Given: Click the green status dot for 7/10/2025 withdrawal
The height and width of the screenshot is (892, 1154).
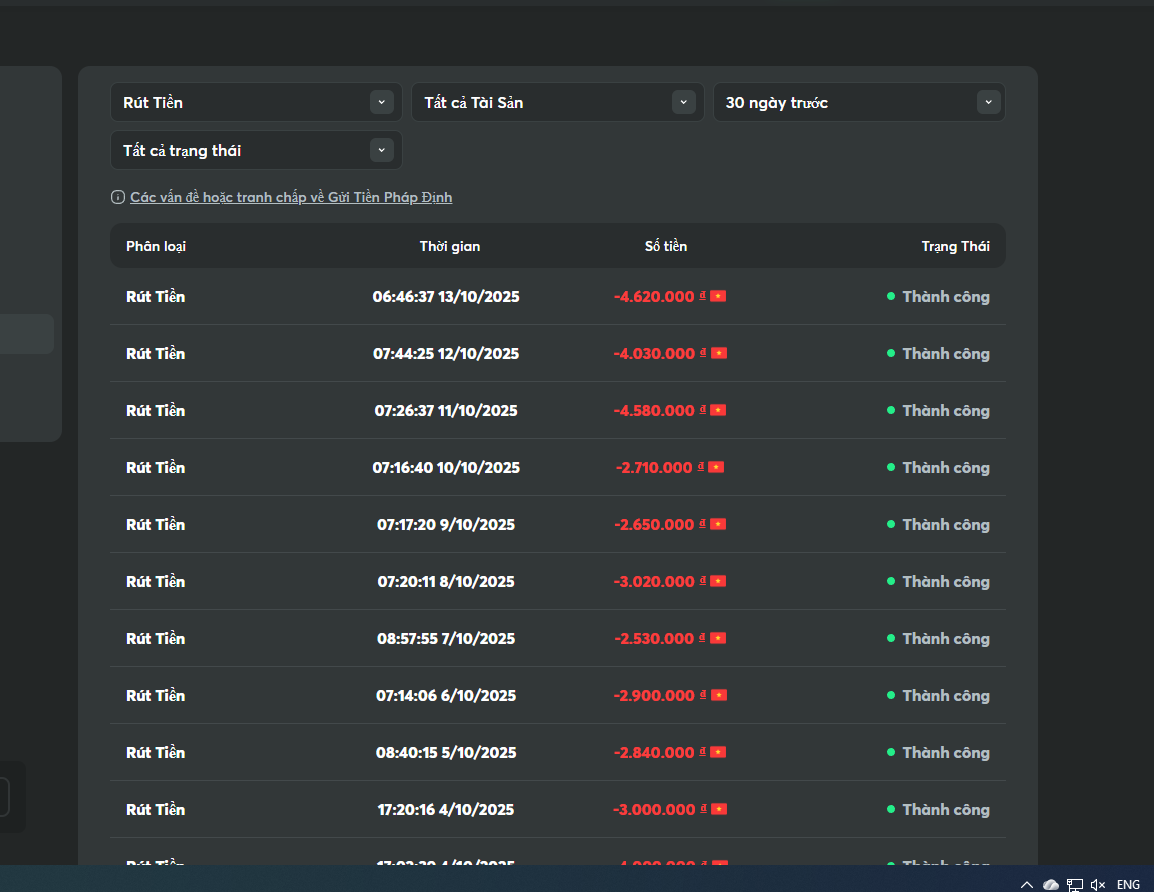Looking at the screenshot, I should pyautogui.click(x=891, y=638).
